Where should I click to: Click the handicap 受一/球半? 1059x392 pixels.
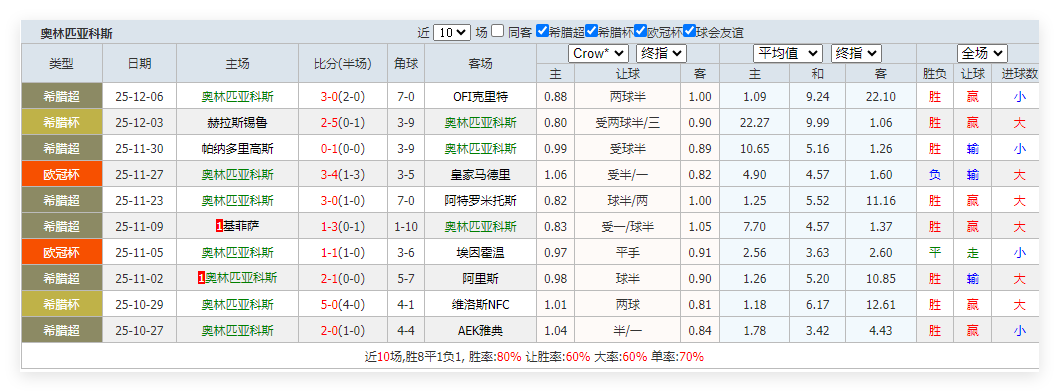coord(627,226)
